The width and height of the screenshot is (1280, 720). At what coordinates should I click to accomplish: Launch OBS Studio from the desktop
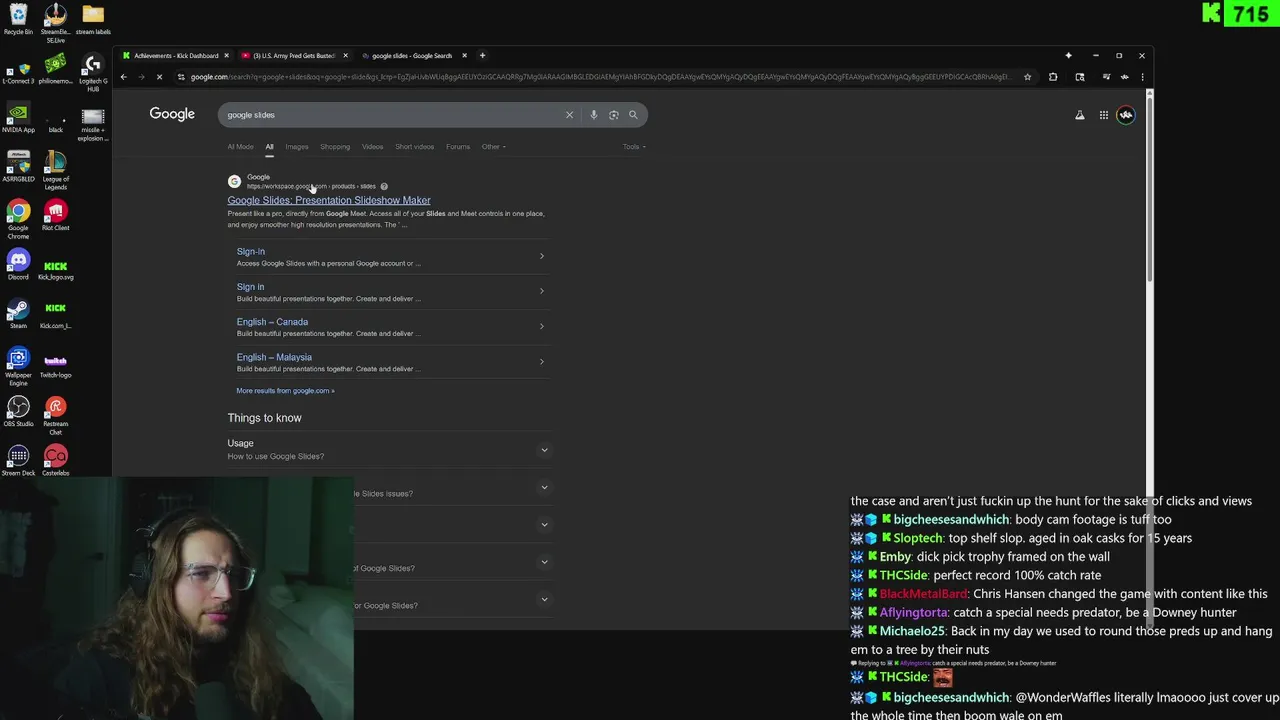tap(18, 411)
